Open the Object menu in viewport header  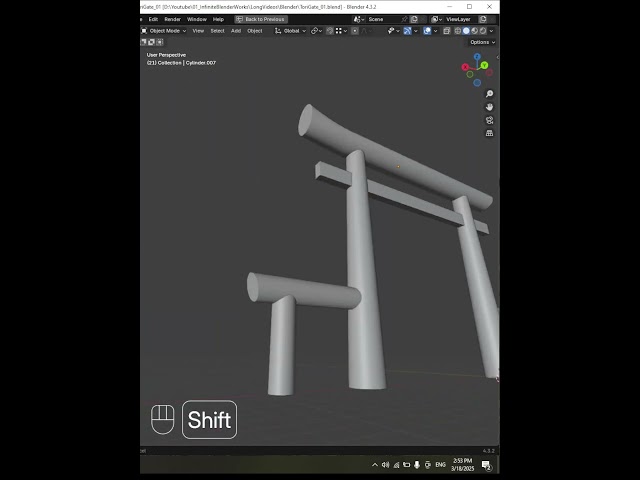pyautogui.click(x=255, y=31)
